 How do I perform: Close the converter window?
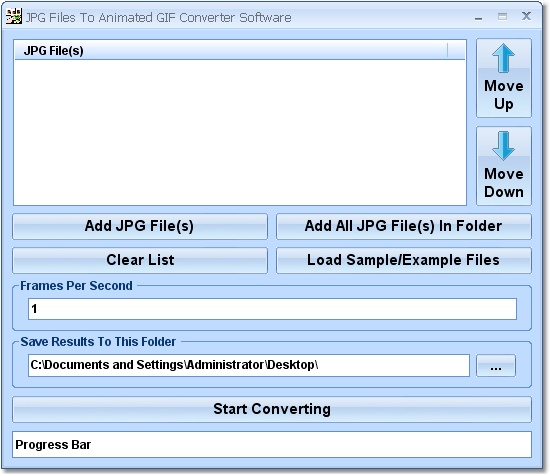(x=526, y=16)
